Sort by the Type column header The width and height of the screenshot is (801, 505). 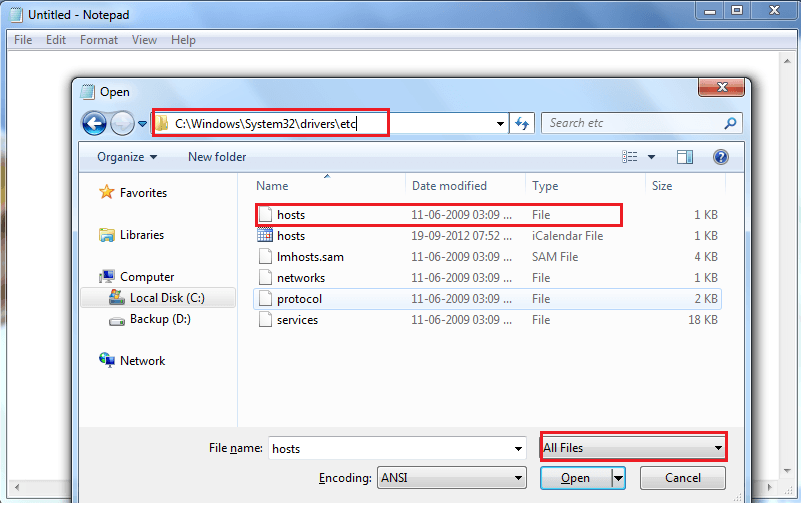click(545, 186)
